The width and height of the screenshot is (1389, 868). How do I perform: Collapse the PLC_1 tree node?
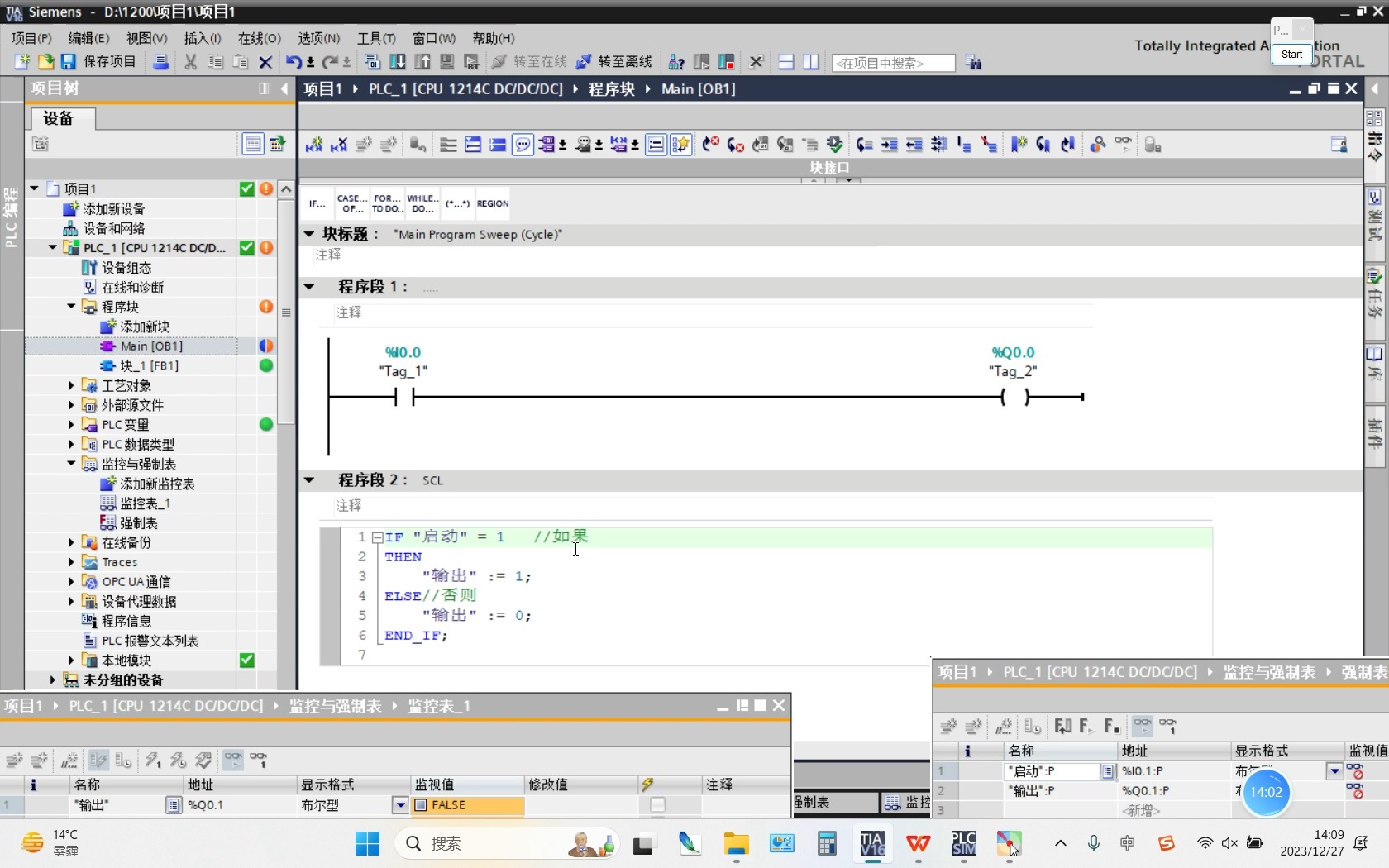tap(53, 247)
